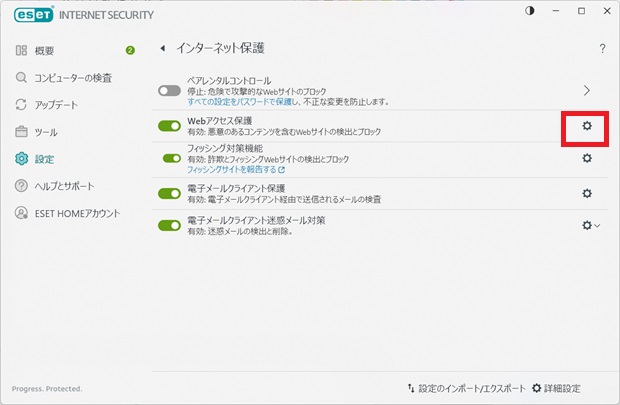Viewport: 620px width, 405px height.
Task: Open the 概要 overview icon
Action: pyautogui.click(x=21, y=50)
